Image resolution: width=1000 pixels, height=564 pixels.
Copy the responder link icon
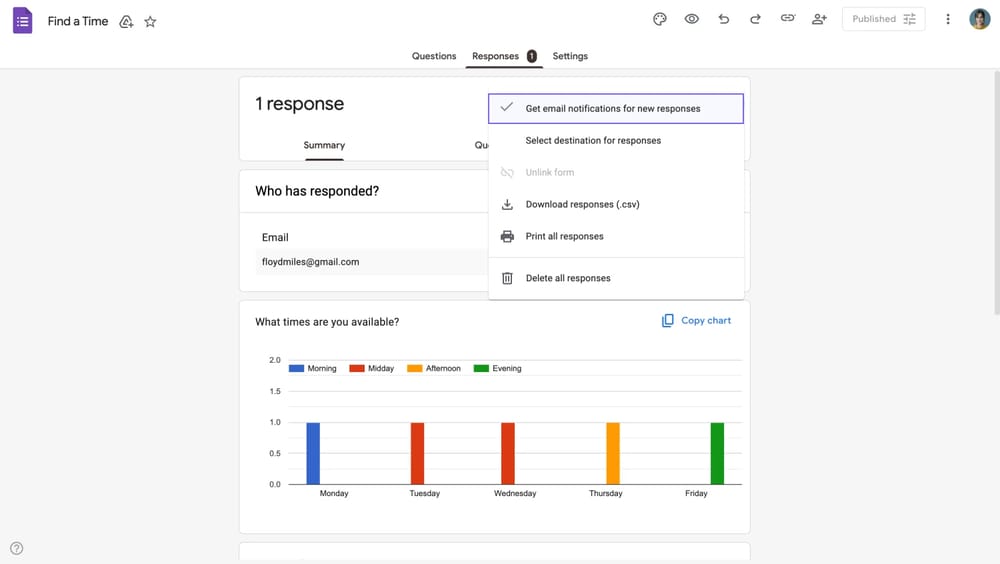pos(787,19)
